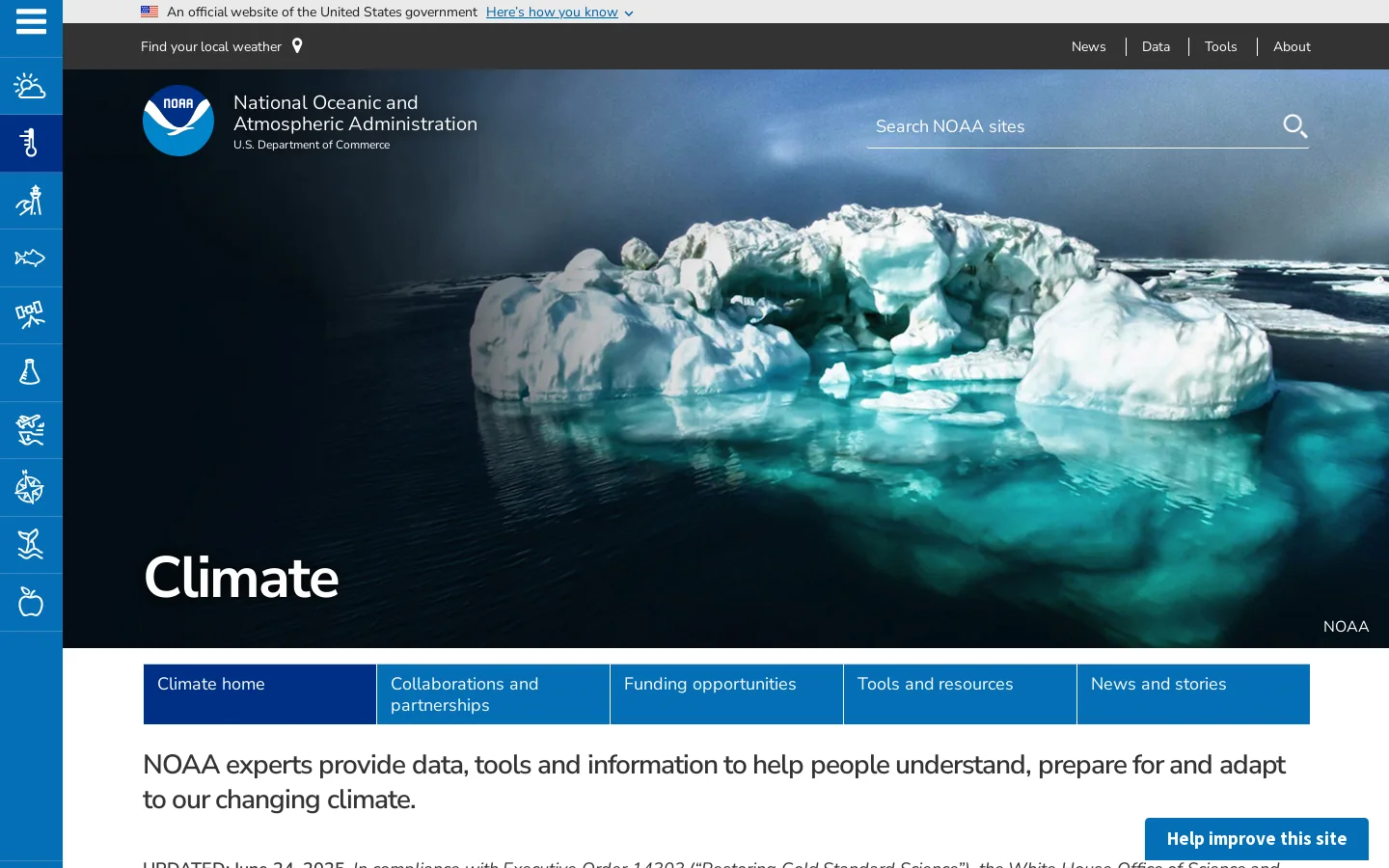Open the Satellites sidebar icon
The height and width of the screenshot is (868, 1389).
tap(31, 315)
